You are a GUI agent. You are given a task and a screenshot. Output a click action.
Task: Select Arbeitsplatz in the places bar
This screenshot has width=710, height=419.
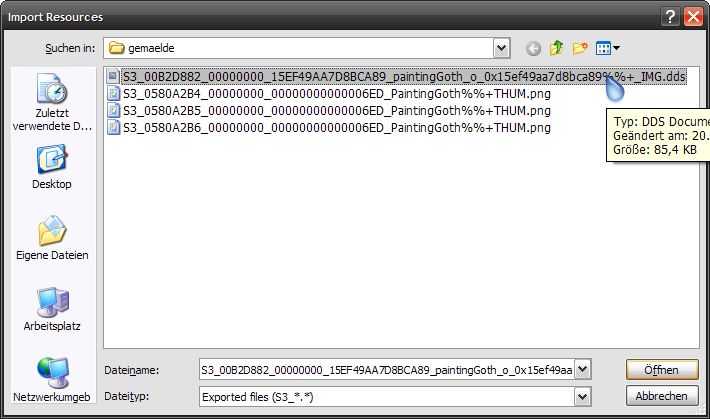tap(51, 309)
